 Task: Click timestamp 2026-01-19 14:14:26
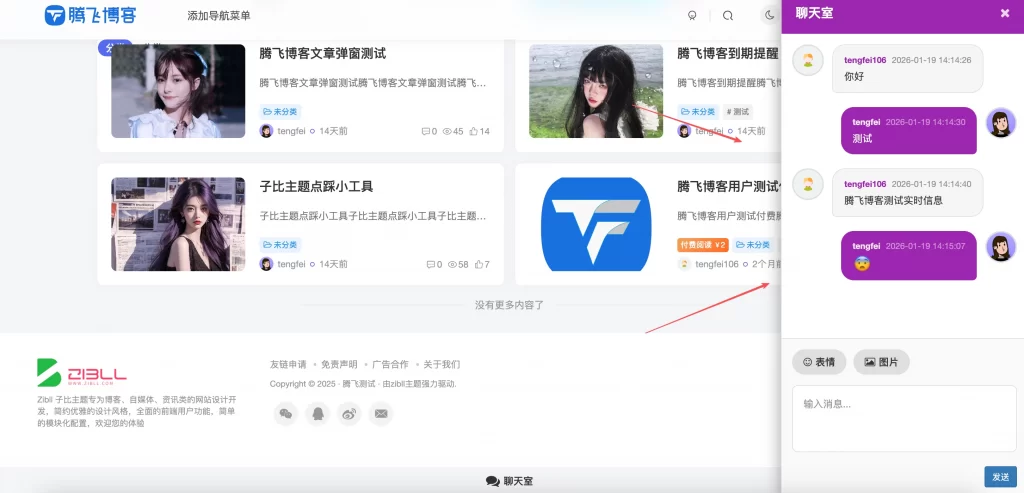coord(931,60)
